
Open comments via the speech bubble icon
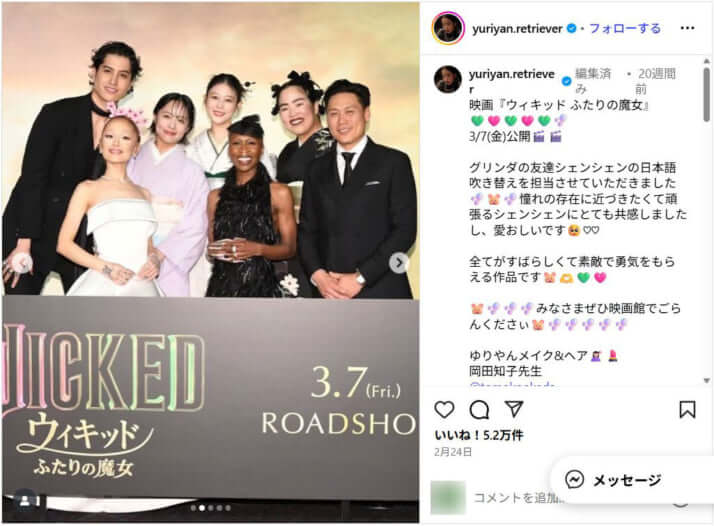[x=479, y=410]
